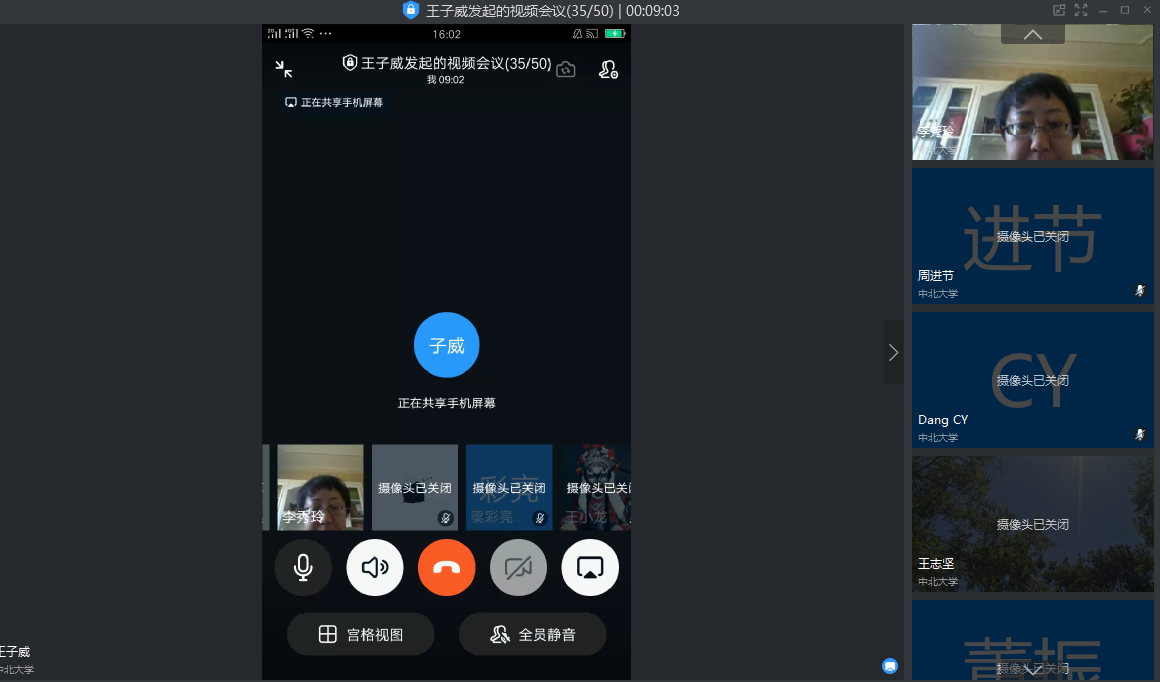Viewport: 1160px width, 682px height.
Task: Minimize the call view with shrink arrows
Action: [284, 68]
